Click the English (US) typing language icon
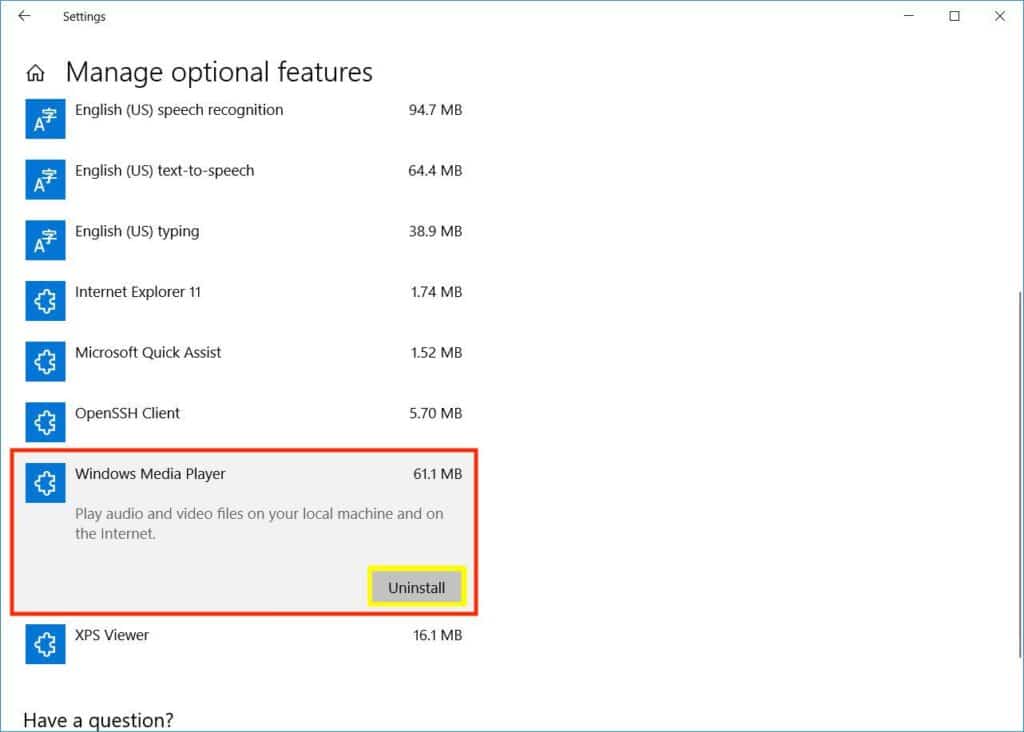The height and width of the screenshot is (732, 1024). coord(45,240)
